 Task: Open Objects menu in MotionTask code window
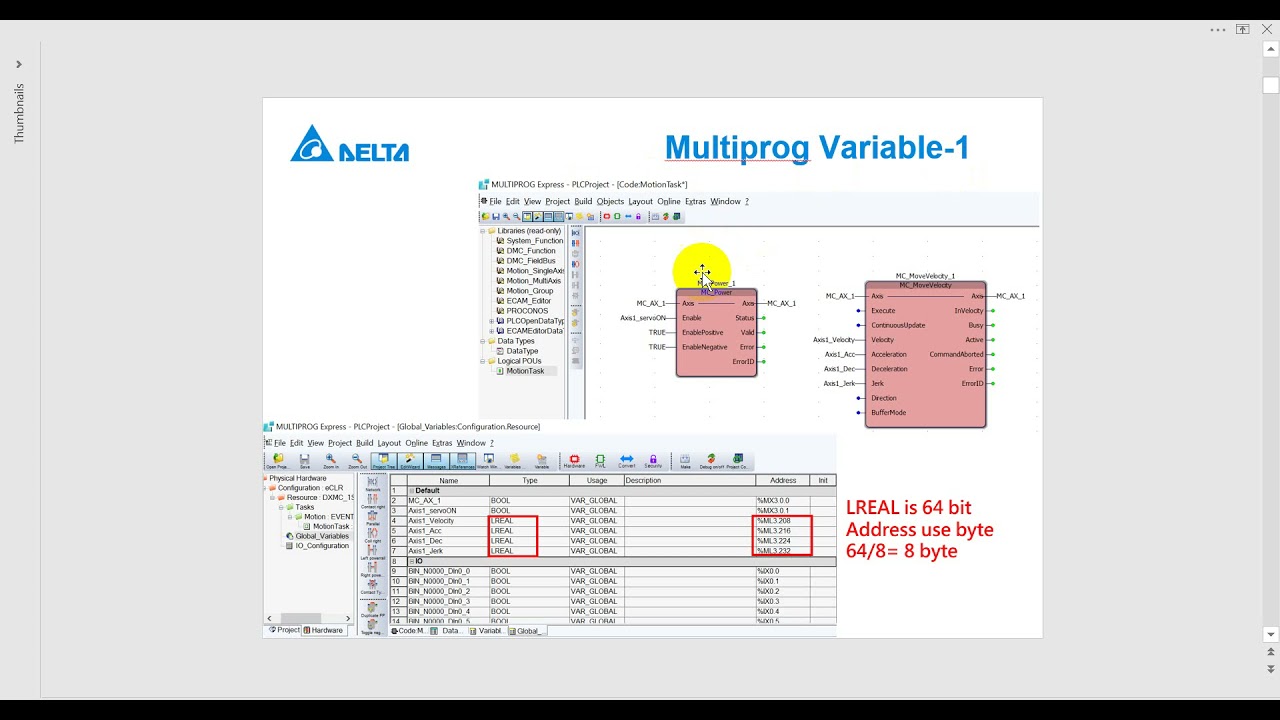[610, 201]
